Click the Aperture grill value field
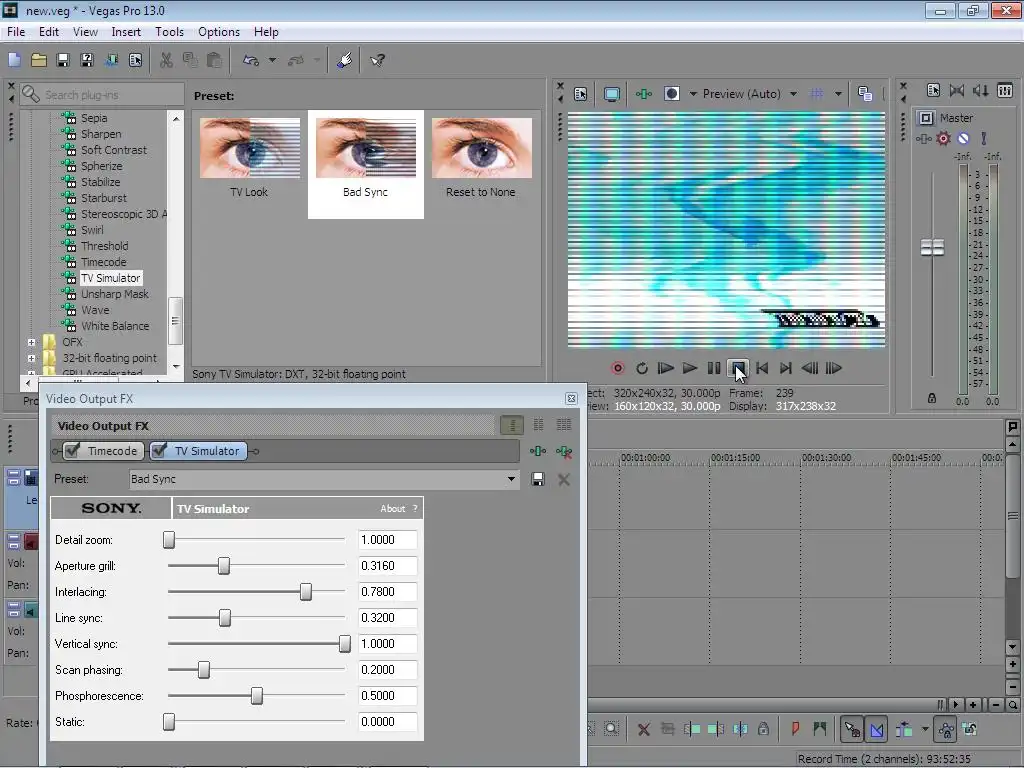This screenshot has width=1024, height=768. (x=387, y=566)
